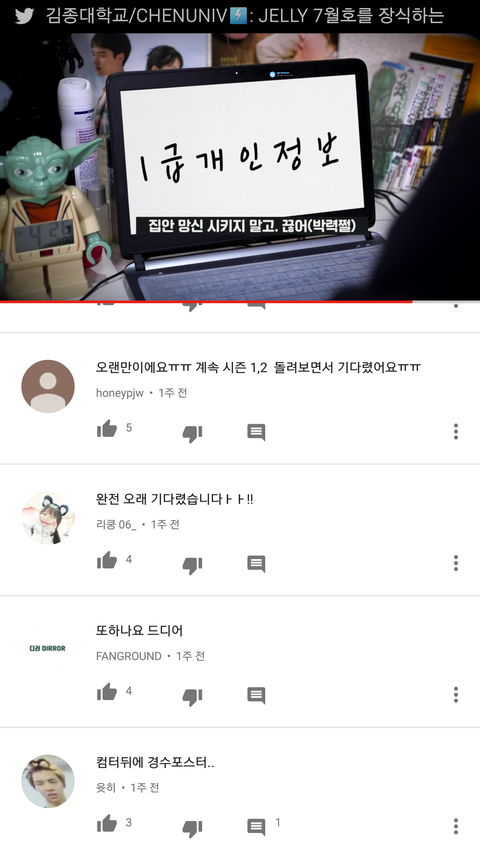The height and width of the screenshot is (853, 480).
Task: Open more options for 윳히 comment
Action: 456,826
